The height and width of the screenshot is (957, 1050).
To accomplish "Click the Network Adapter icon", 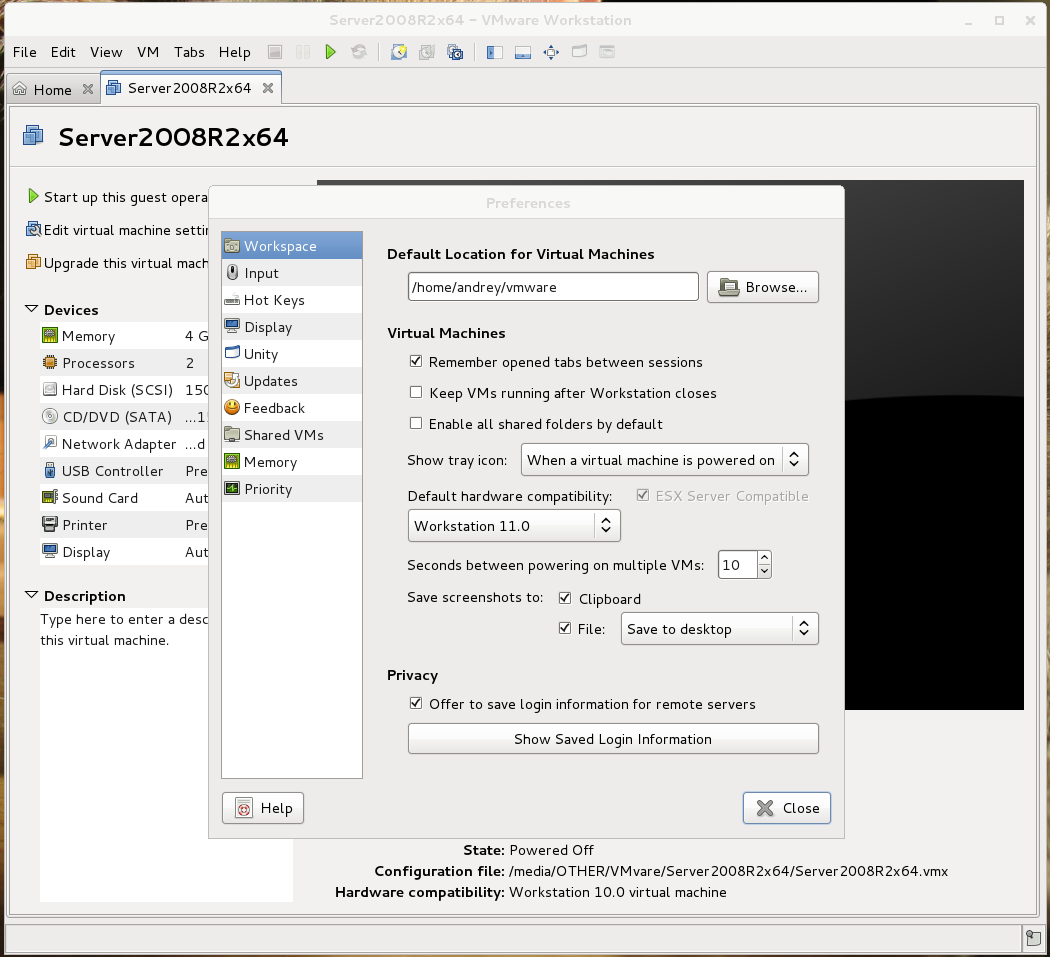I will point(50,443).
